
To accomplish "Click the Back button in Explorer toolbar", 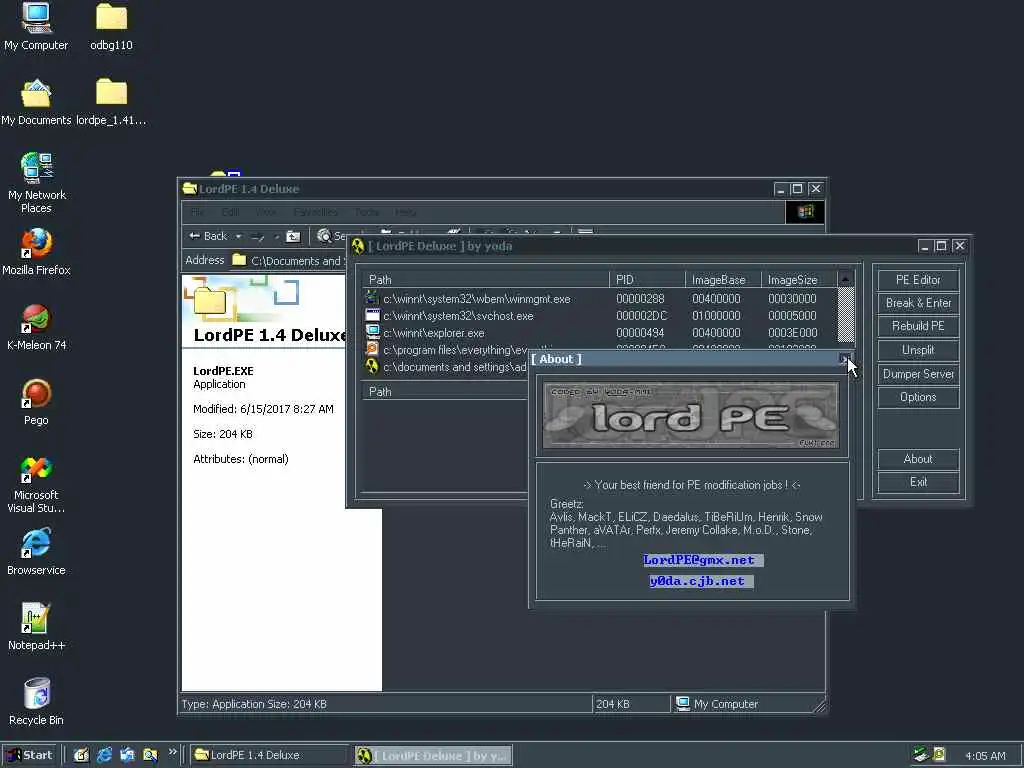I will (208, 236).
